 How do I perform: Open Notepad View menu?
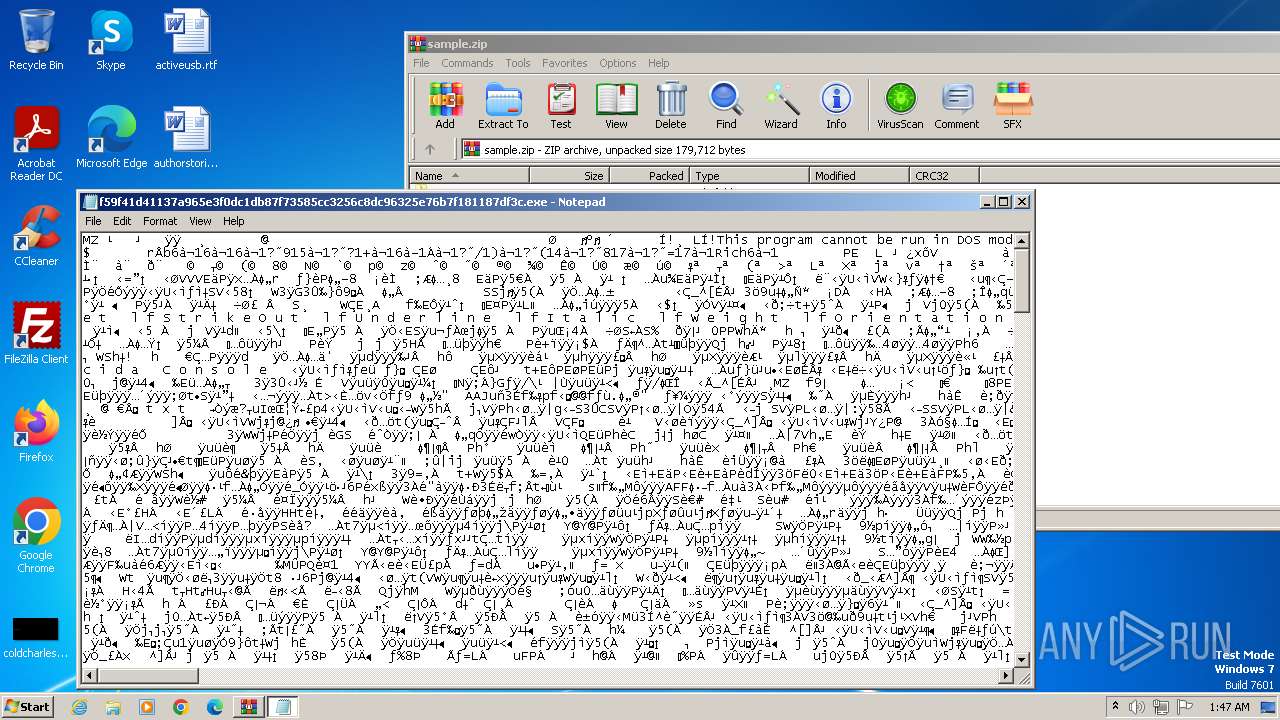tap(200, 221)
